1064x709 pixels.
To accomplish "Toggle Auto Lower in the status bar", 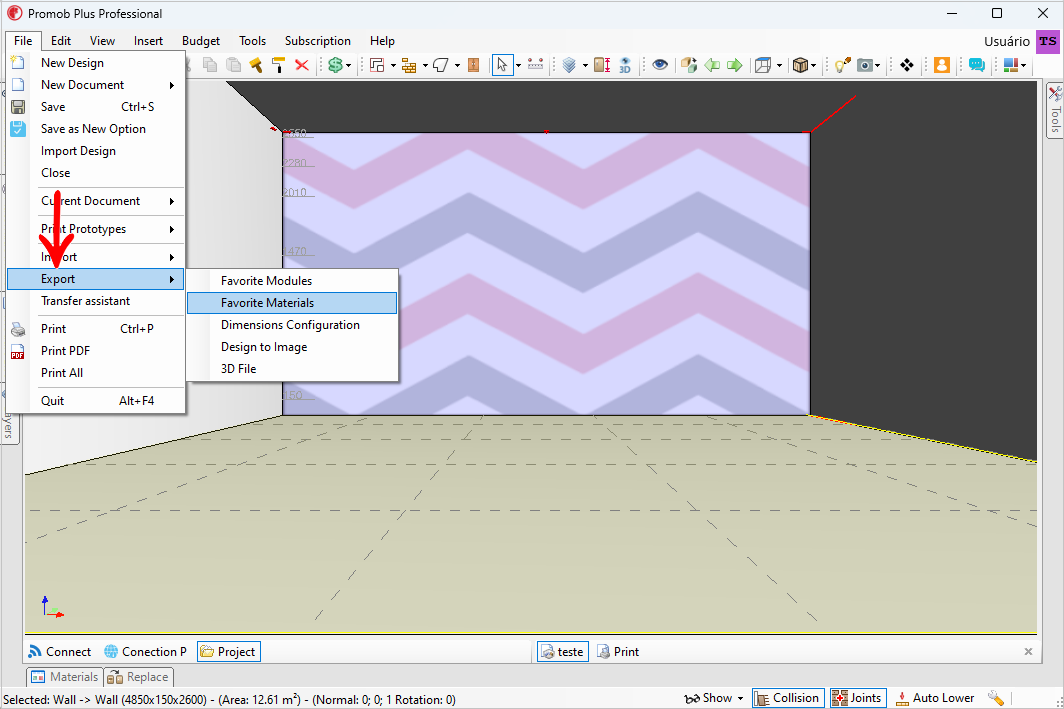I will click(935, 697).
